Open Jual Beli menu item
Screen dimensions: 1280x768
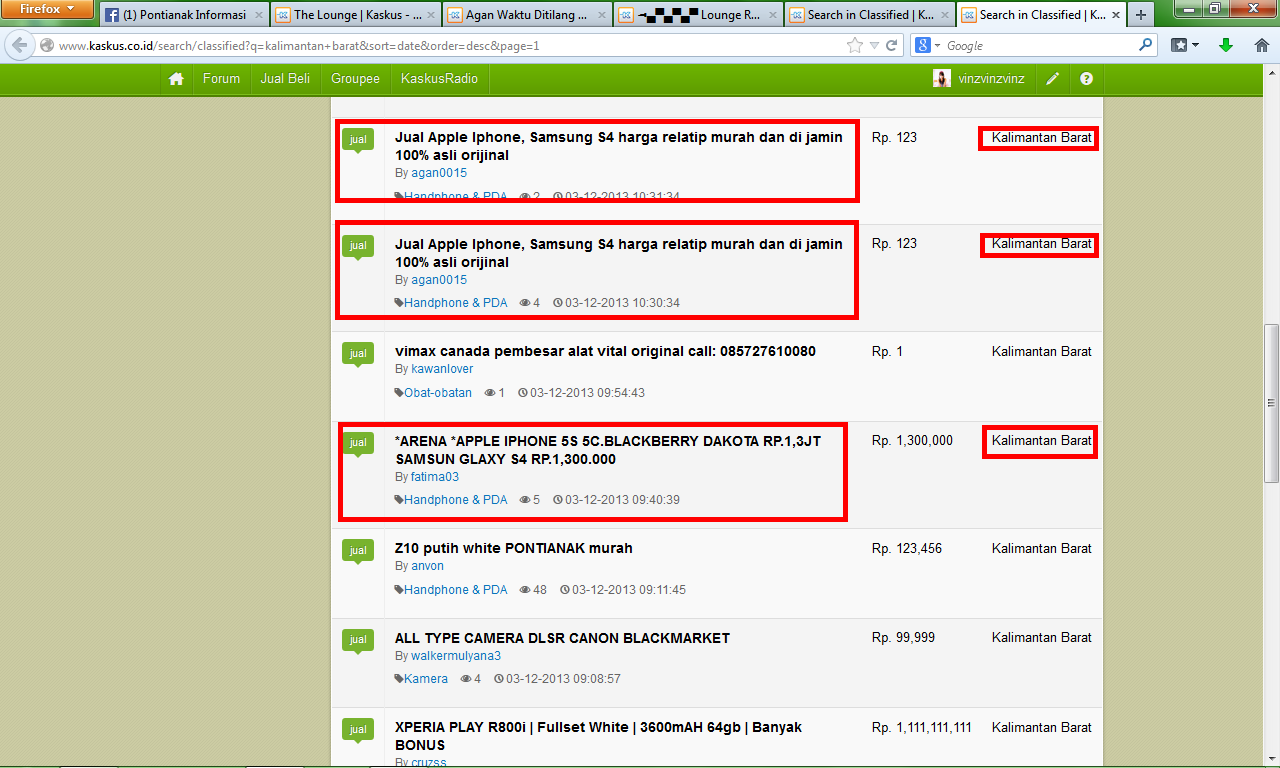coord(285,79)
